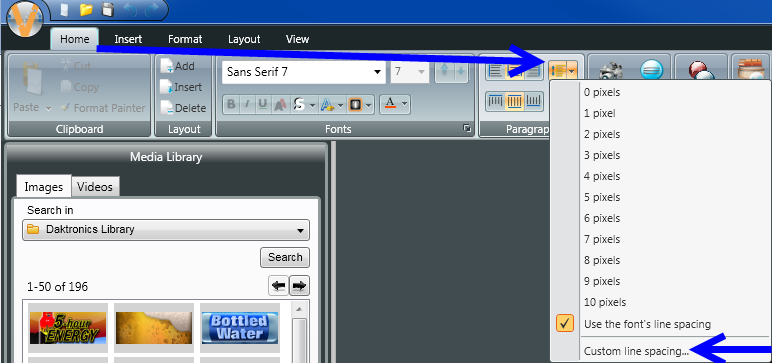Open a file using the yellow folder icon
Image resolution: width=772 pixels, height=363 pixels.
(x=86, y=9)
